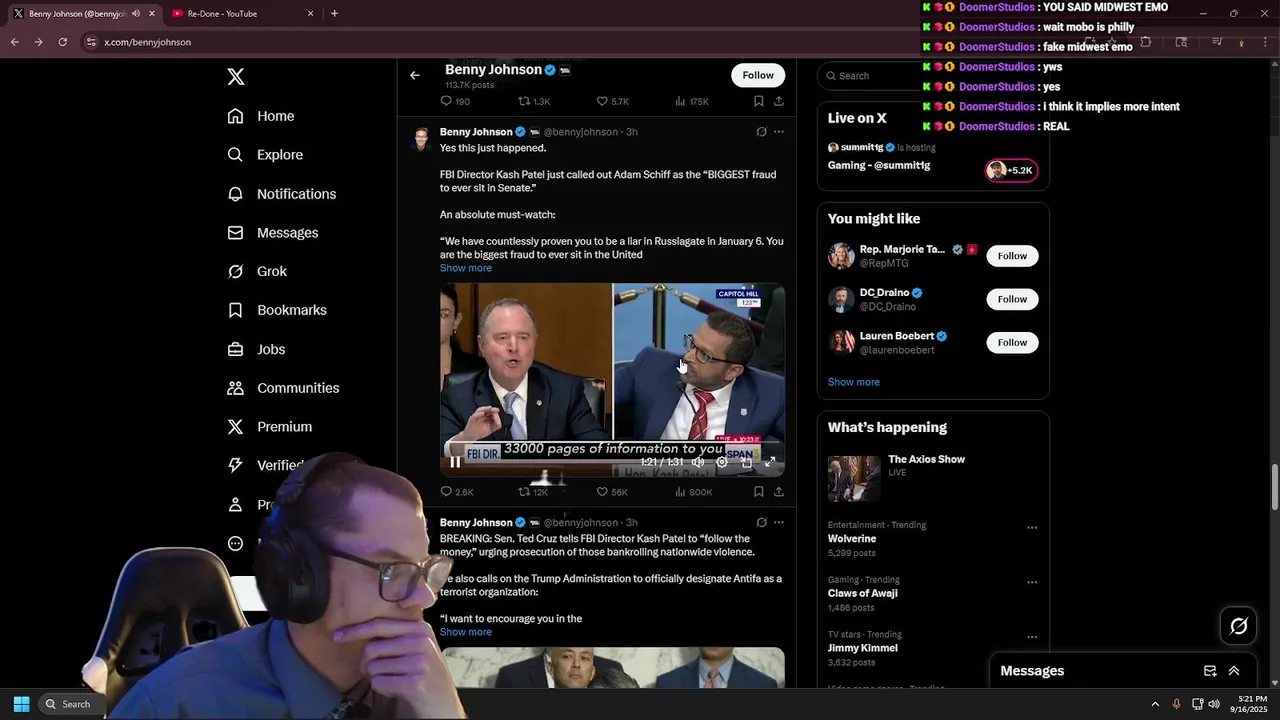Open video settings gear

(722, 462)
